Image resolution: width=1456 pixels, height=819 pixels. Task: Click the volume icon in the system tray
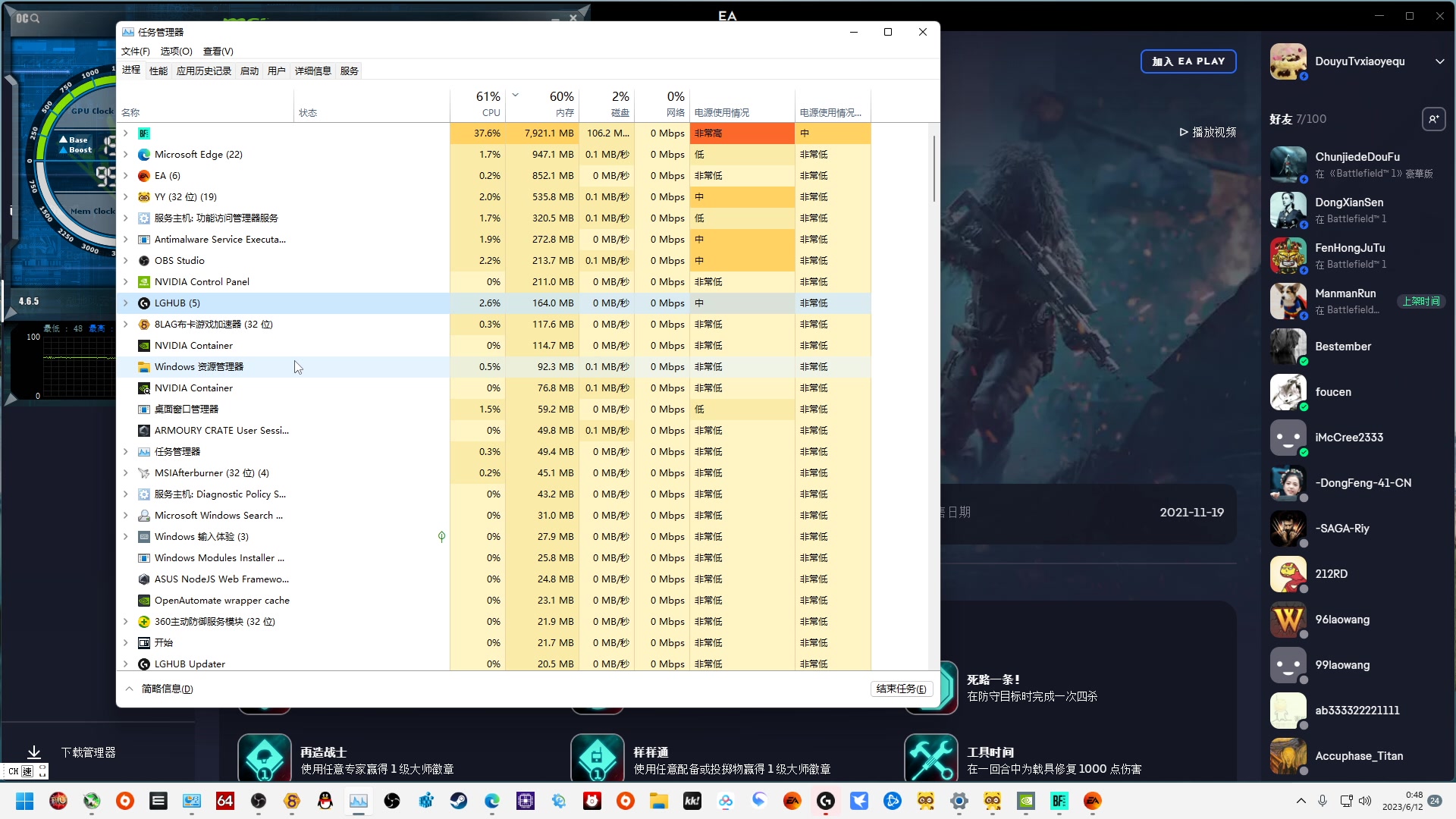point(1365,801)
